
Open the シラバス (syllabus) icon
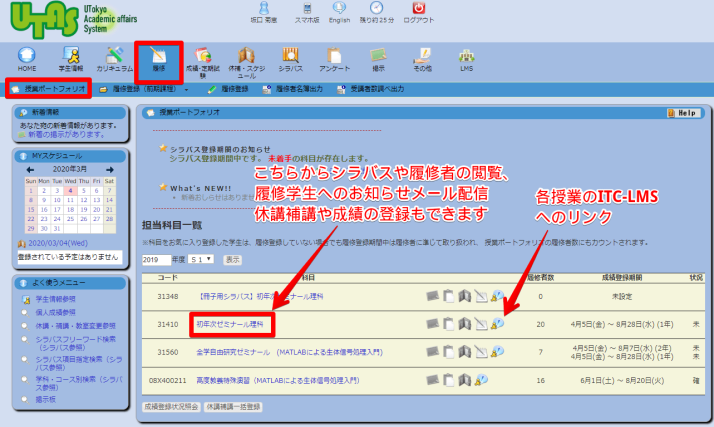pos(289,58)
